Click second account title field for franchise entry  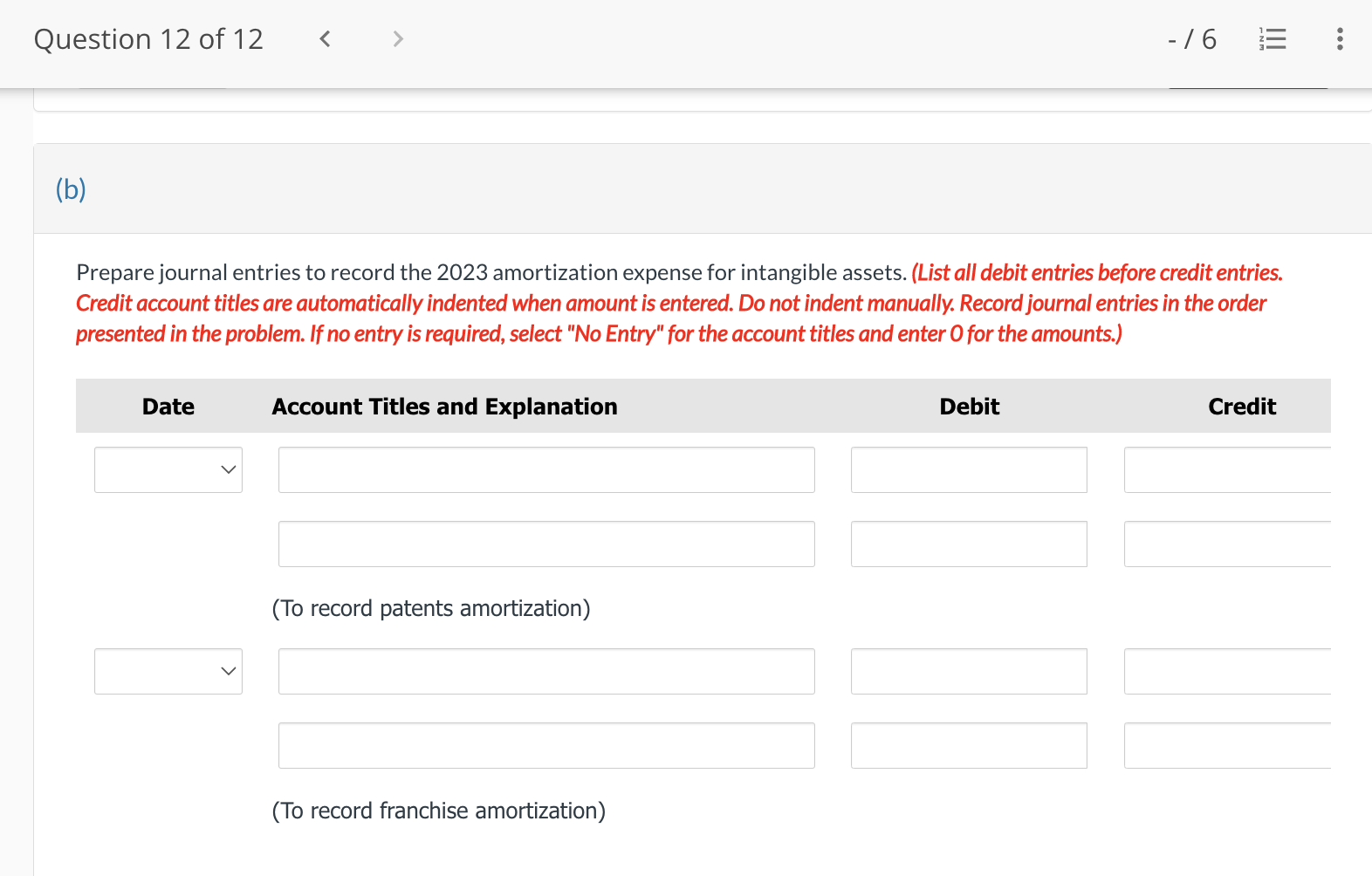point(546,745)
